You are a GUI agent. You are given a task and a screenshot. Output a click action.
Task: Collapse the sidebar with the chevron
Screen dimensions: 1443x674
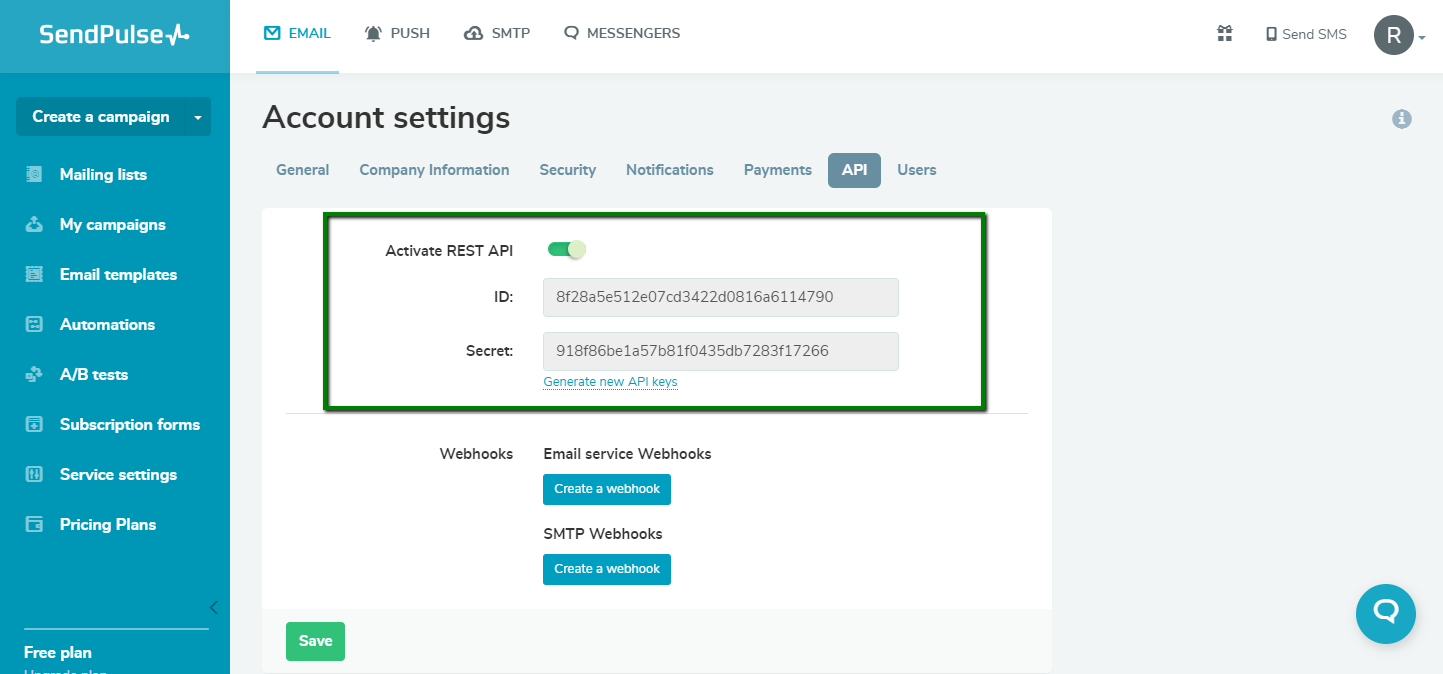pos(213,607)
